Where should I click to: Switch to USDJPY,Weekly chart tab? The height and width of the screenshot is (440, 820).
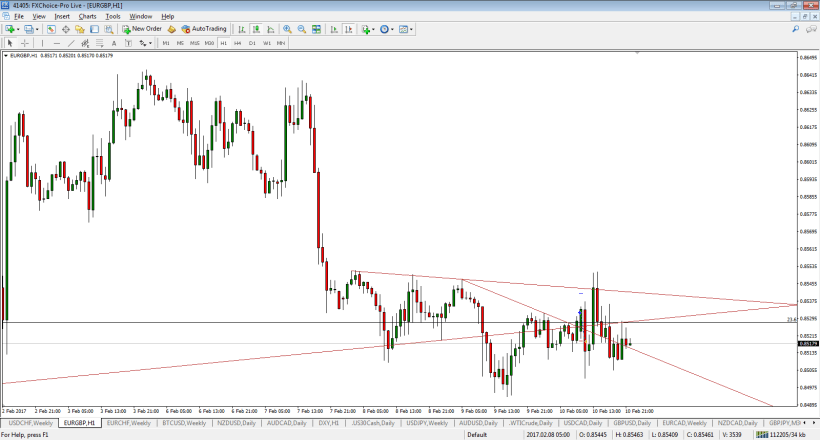click(427, 423)
